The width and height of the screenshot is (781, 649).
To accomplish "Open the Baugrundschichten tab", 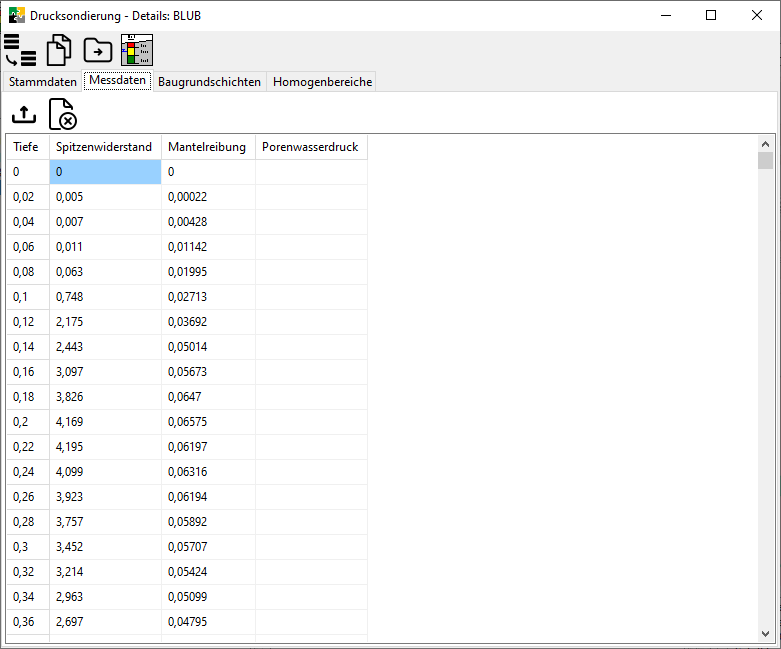I will click(209, 82).
